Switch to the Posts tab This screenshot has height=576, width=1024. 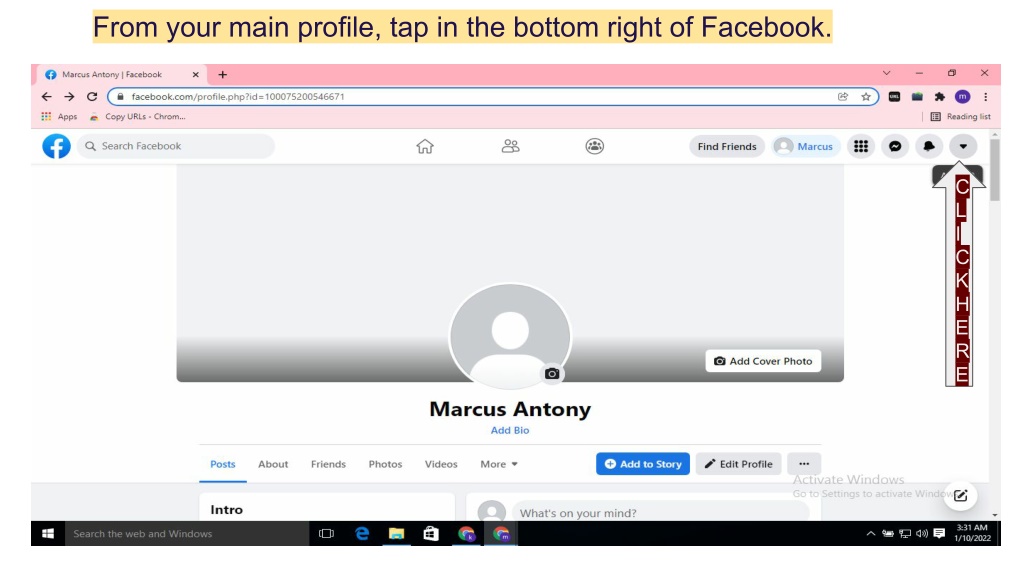pos(223,464)
